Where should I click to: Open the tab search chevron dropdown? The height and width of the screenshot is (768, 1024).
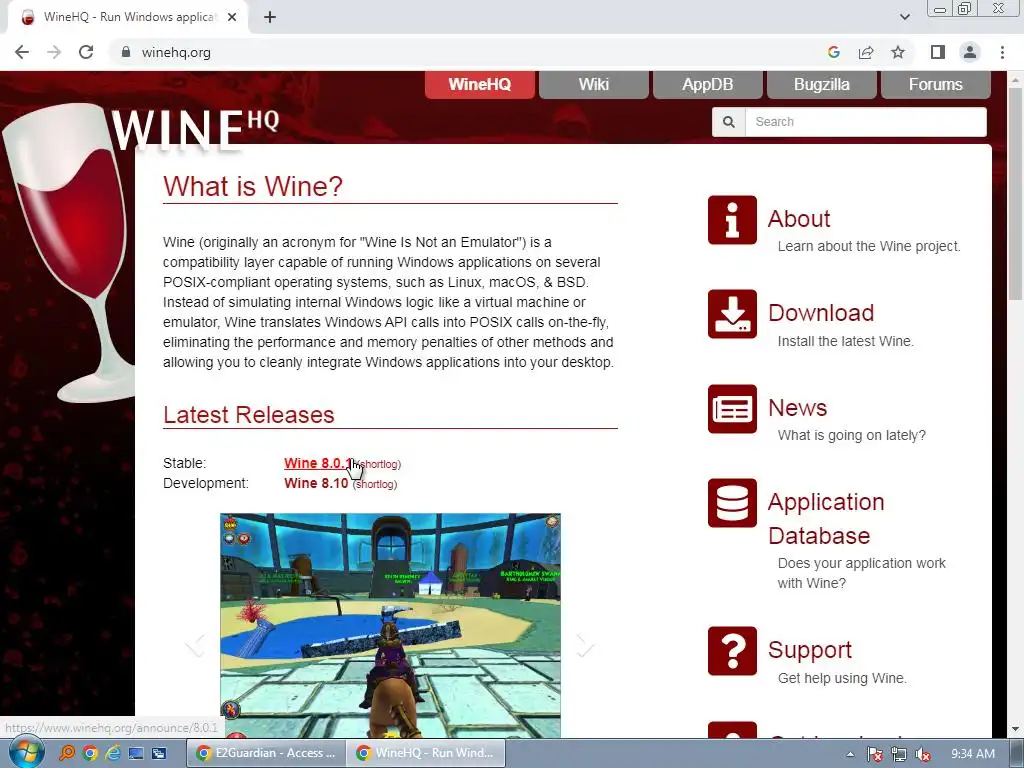(904, 17)
